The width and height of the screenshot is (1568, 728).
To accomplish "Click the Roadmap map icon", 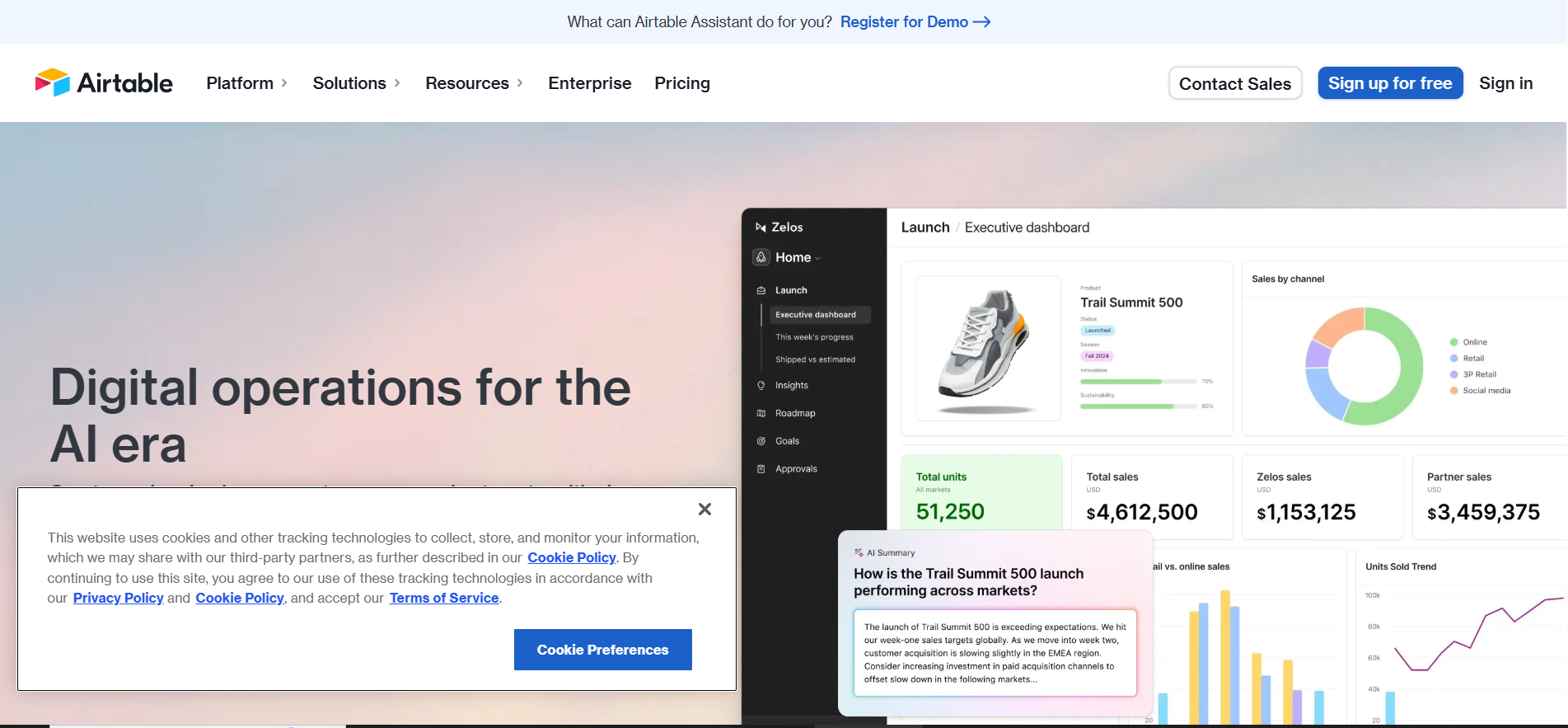I will (x=761, y=413).
